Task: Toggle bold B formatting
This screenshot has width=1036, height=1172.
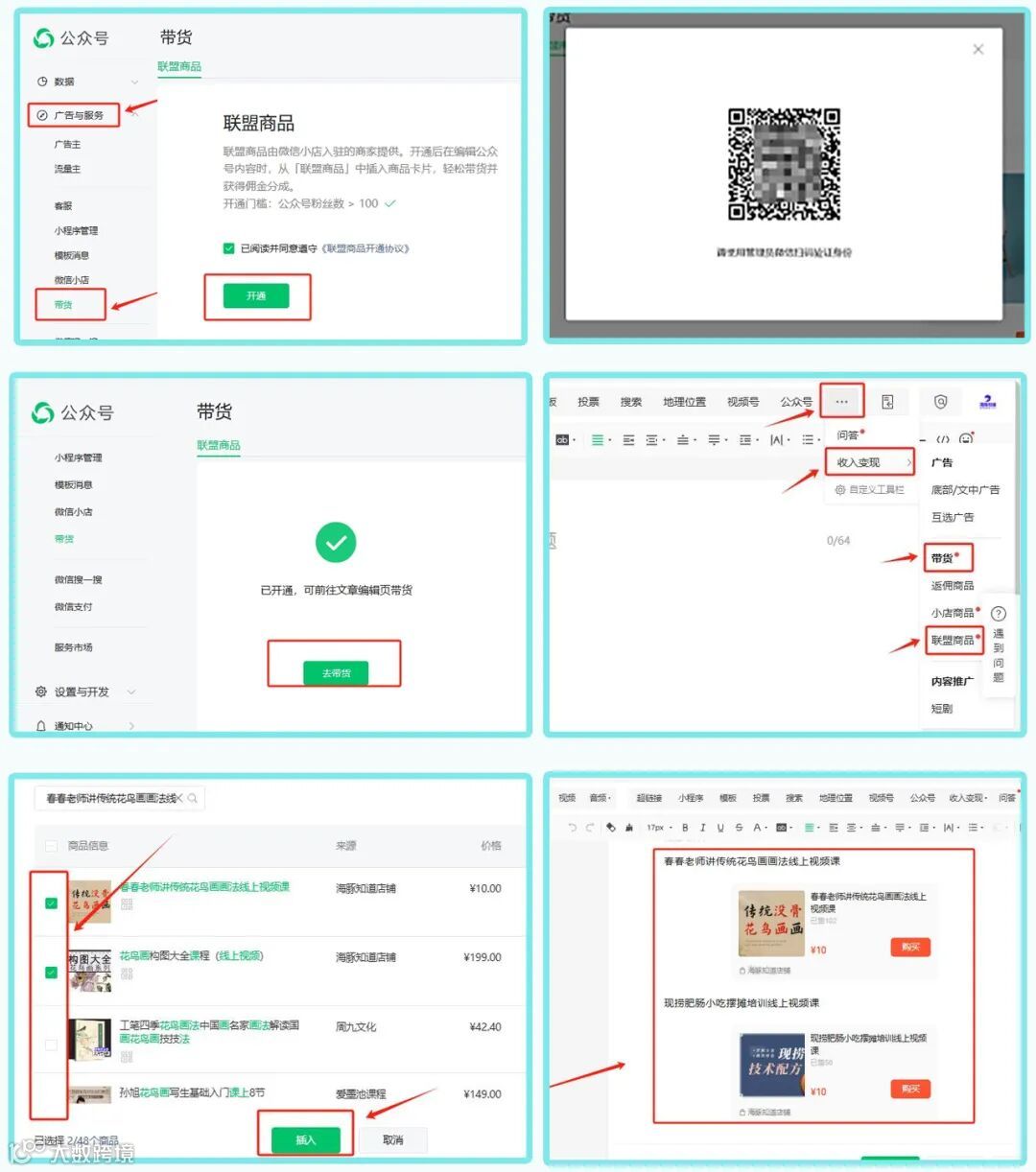Action: tap(685, 827)
